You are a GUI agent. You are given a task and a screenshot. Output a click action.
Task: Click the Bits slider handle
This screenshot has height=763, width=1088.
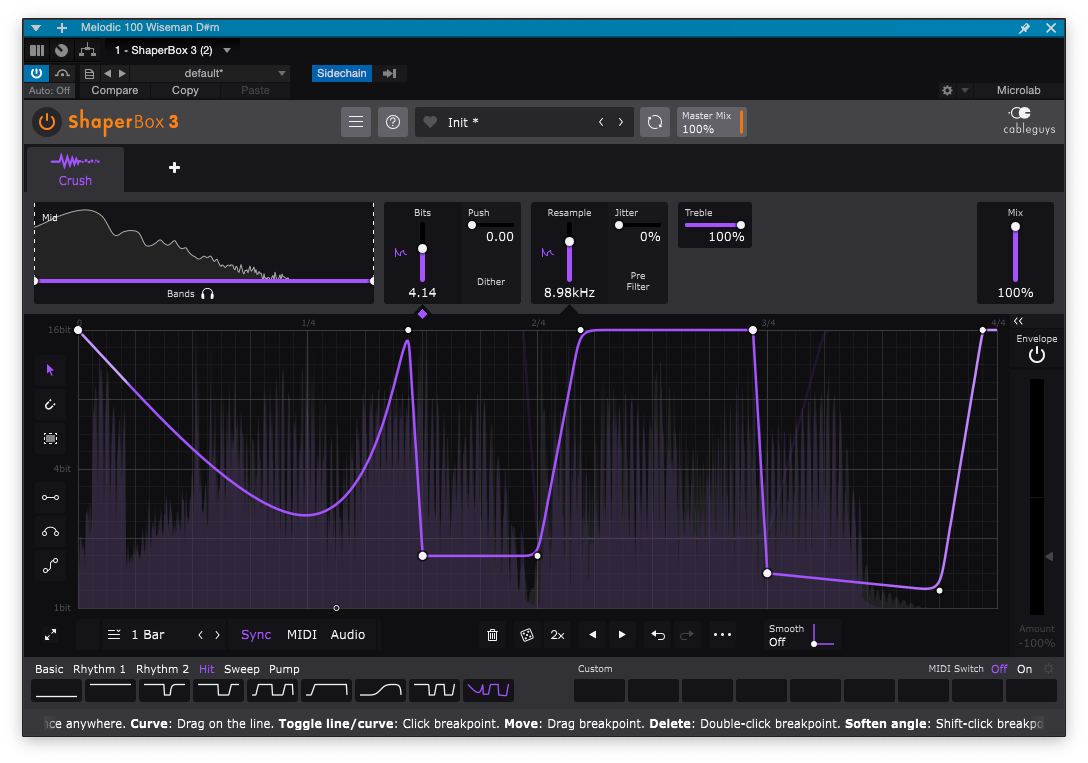point(422,249)
